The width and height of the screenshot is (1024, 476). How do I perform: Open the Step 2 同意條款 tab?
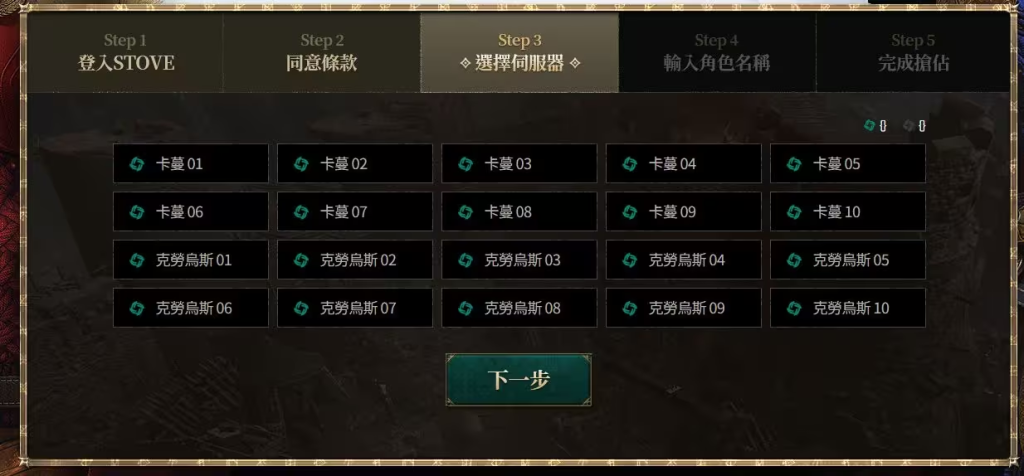point(322,52)
